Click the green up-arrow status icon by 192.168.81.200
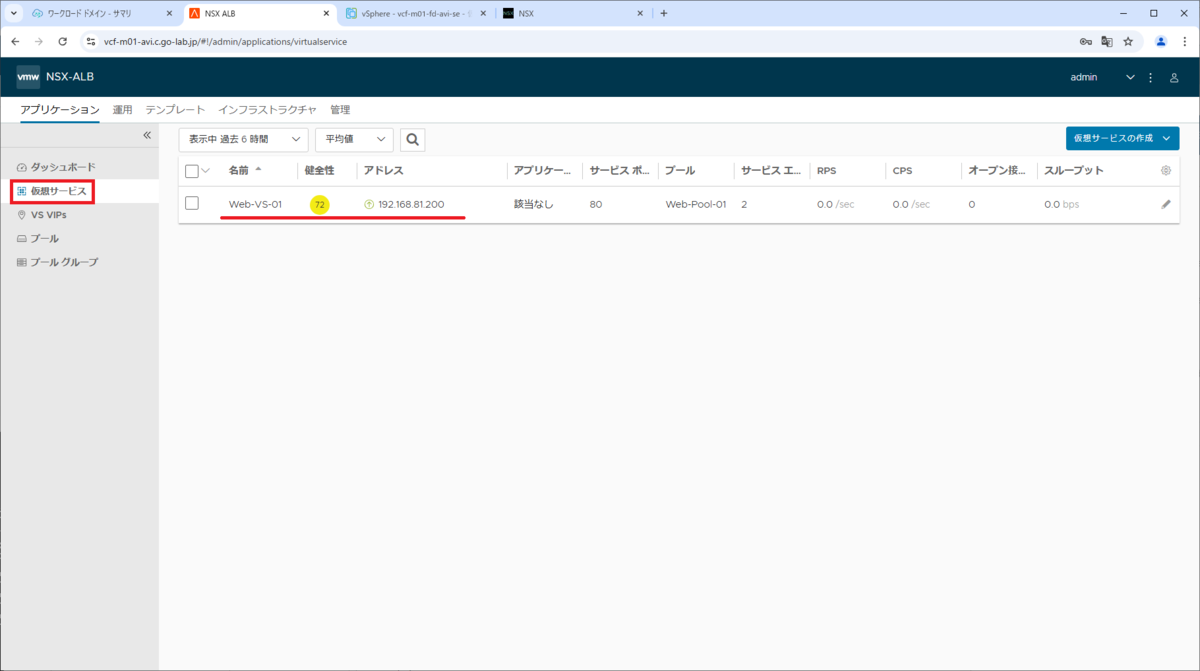The height and width of the screenshot is (671, 1200). [369, 204]
